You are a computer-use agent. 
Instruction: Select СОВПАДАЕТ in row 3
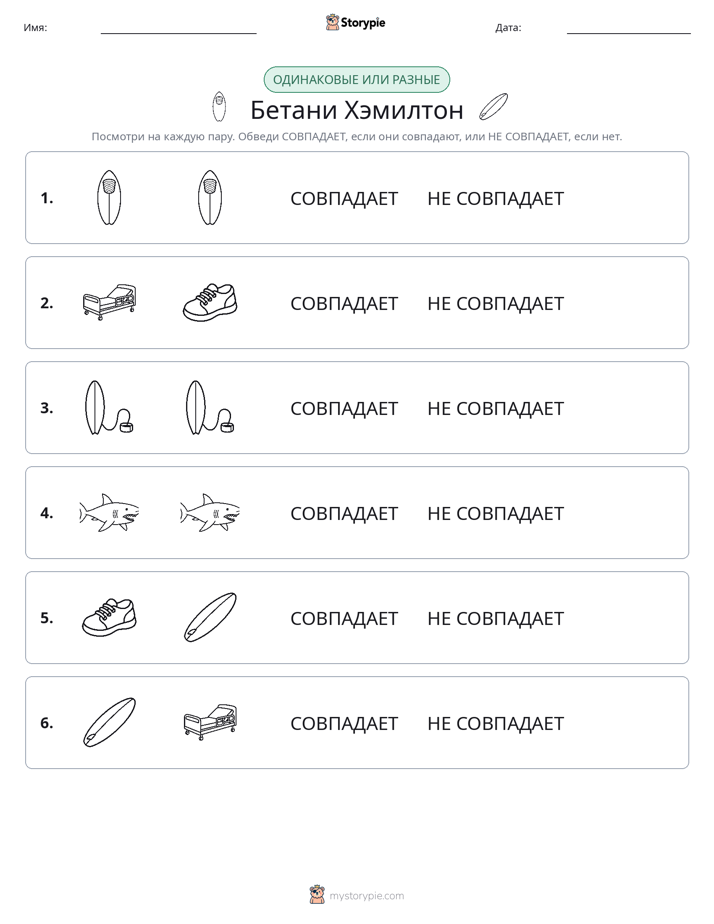[344, 408]
